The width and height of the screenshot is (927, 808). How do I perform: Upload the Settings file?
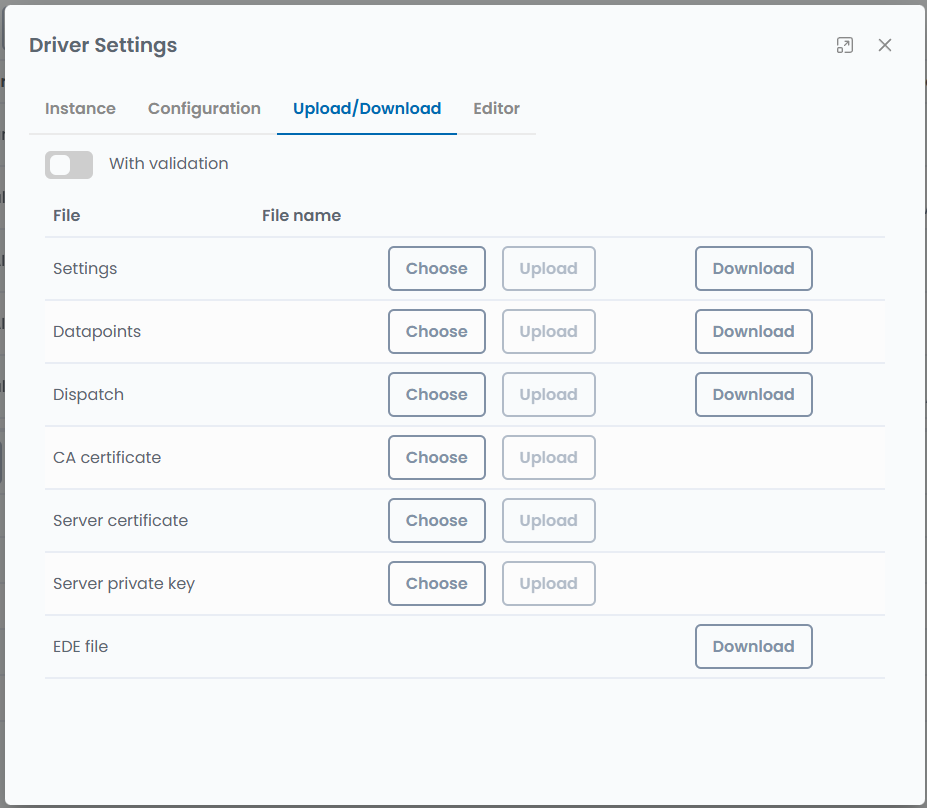549,268
